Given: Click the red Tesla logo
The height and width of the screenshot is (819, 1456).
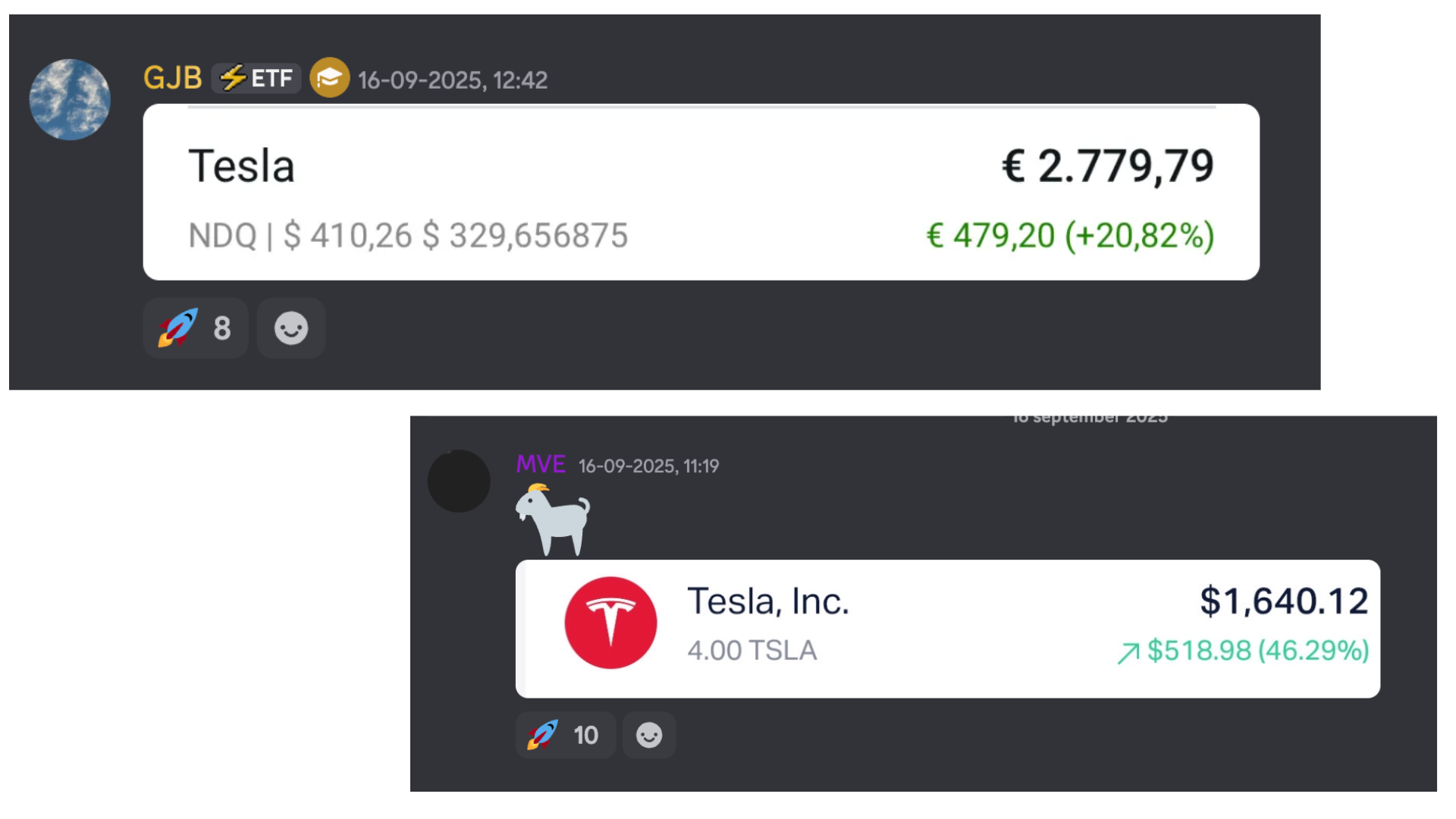Looking at the screenshot, I should [x=610, y=623].
